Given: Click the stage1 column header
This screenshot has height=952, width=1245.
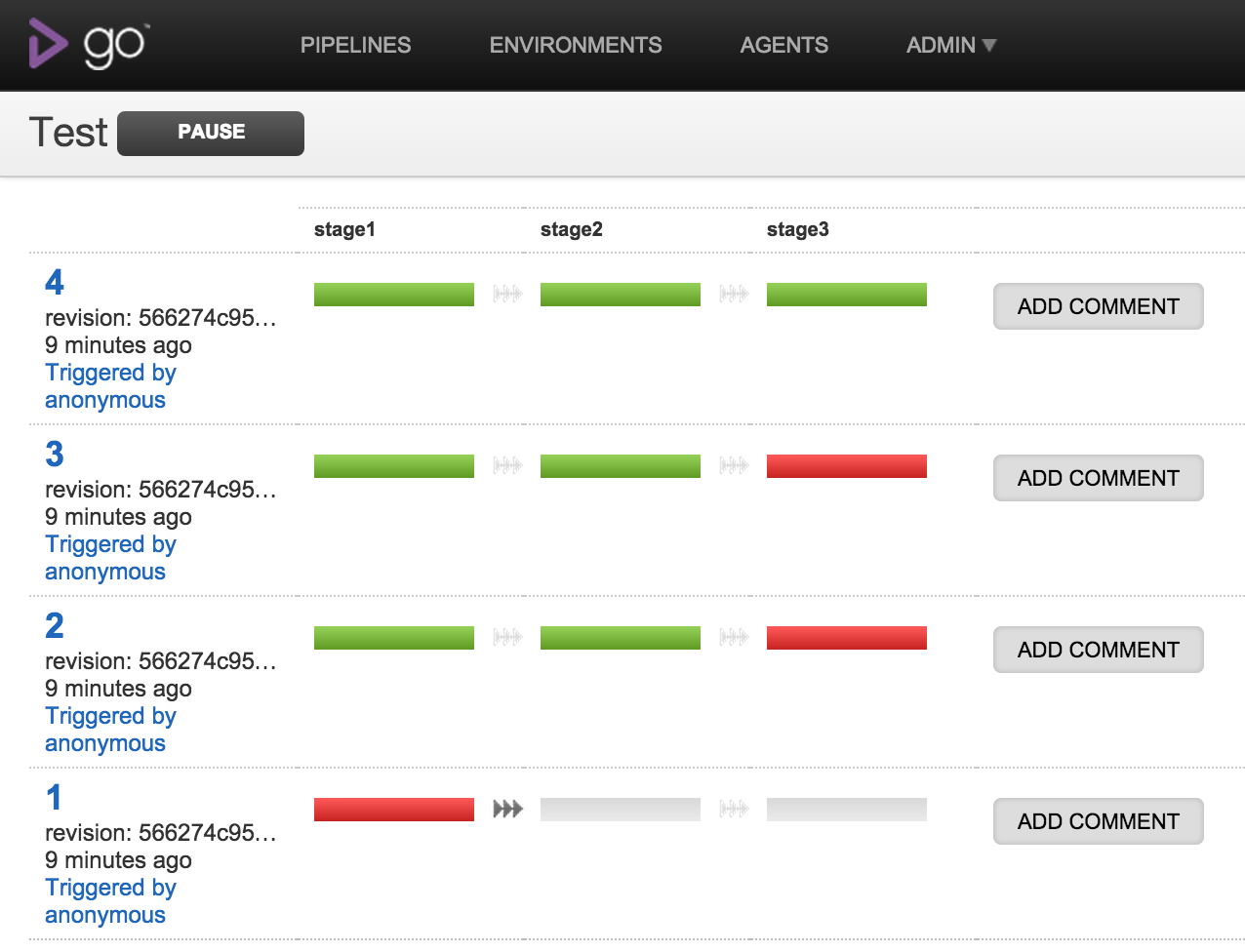Looking at the screenshot, I should point(344,229).
